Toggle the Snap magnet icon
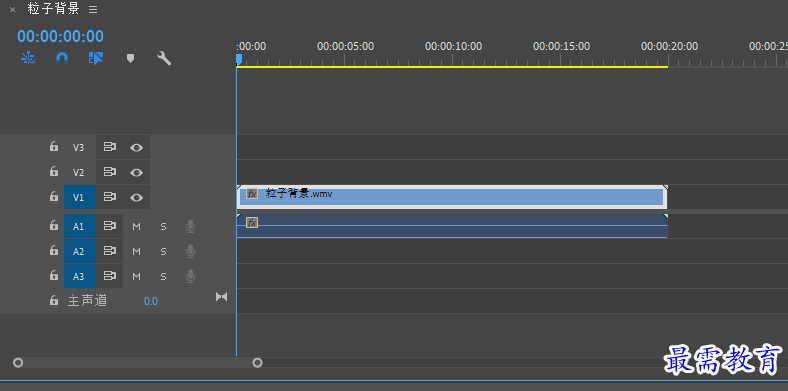Image resolution: width=788 pixels, height=391 pixels. click(x=62, y=58)
